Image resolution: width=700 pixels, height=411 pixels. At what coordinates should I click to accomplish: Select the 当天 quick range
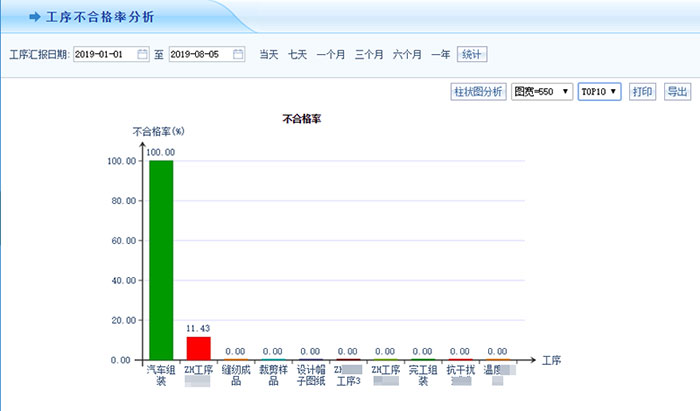tap(269, 54)
